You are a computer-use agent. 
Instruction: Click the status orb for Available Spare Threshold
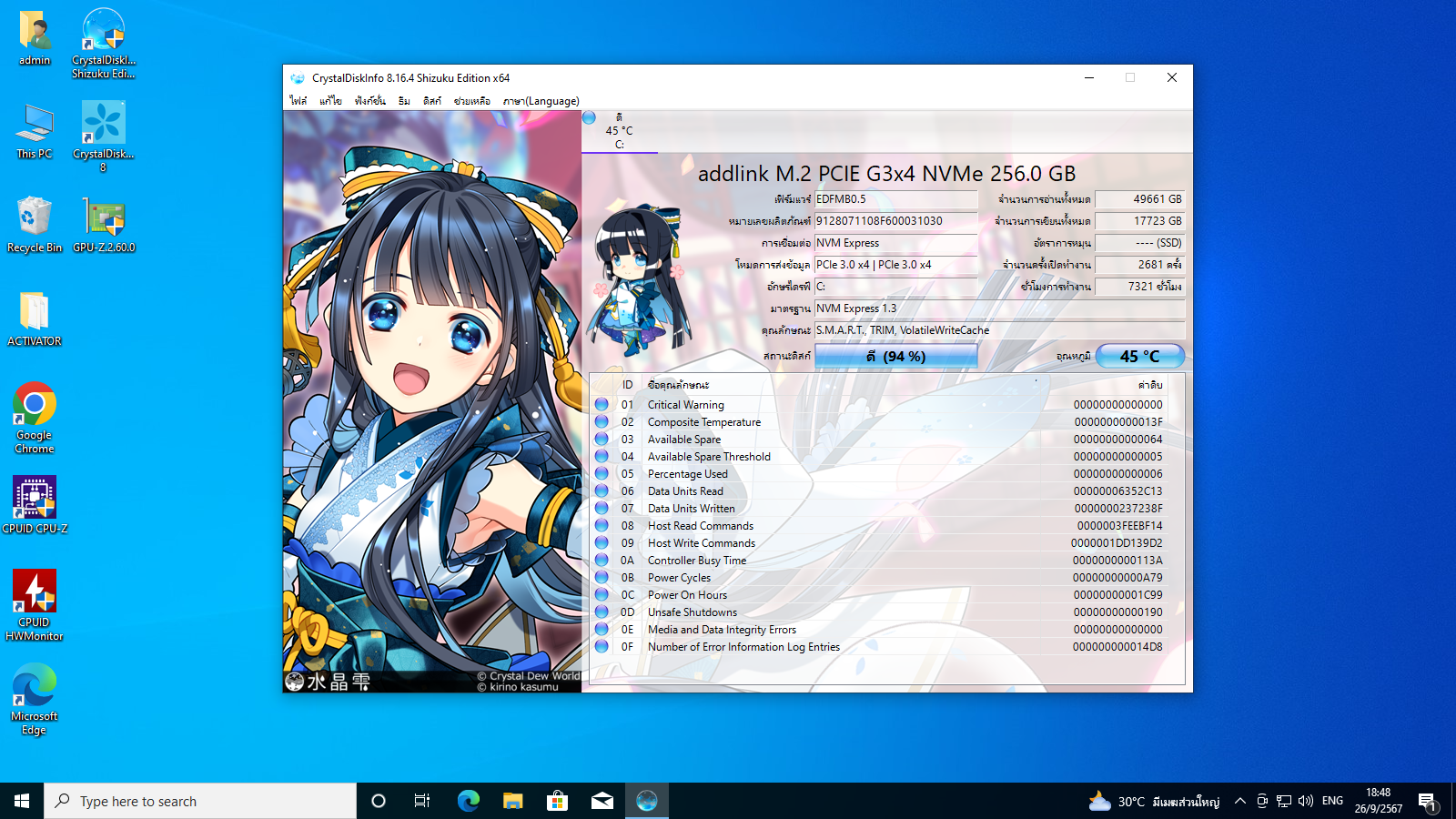point(602,456)
